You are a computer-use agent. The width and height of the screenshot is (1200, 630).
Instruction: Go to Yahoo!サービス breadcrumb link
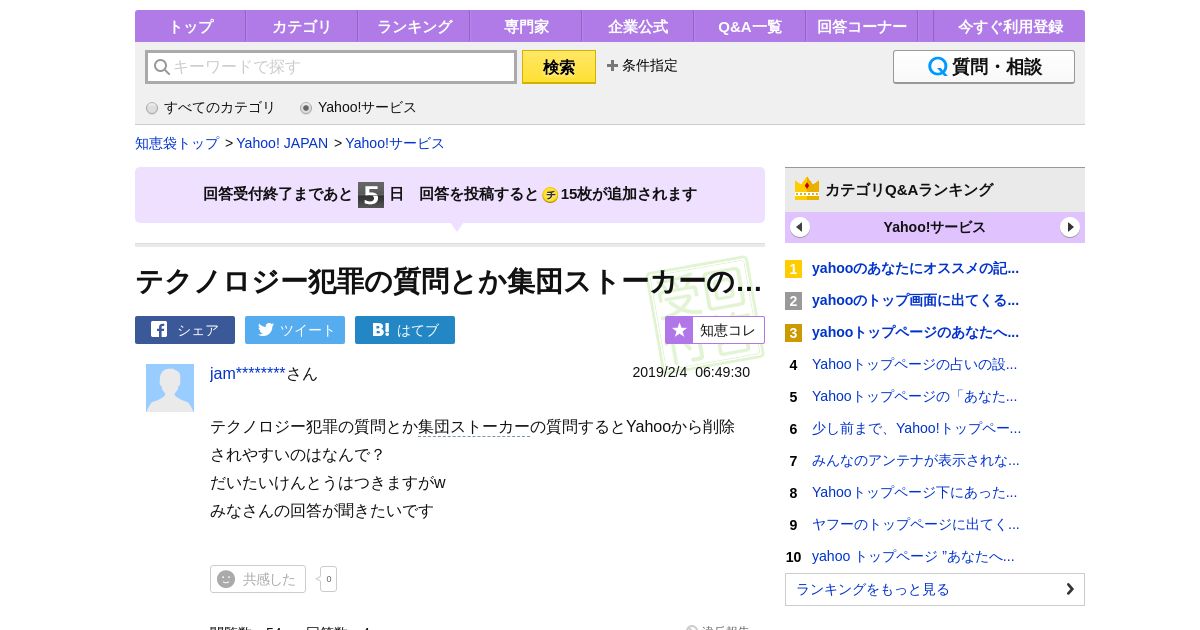click(395, 143)
